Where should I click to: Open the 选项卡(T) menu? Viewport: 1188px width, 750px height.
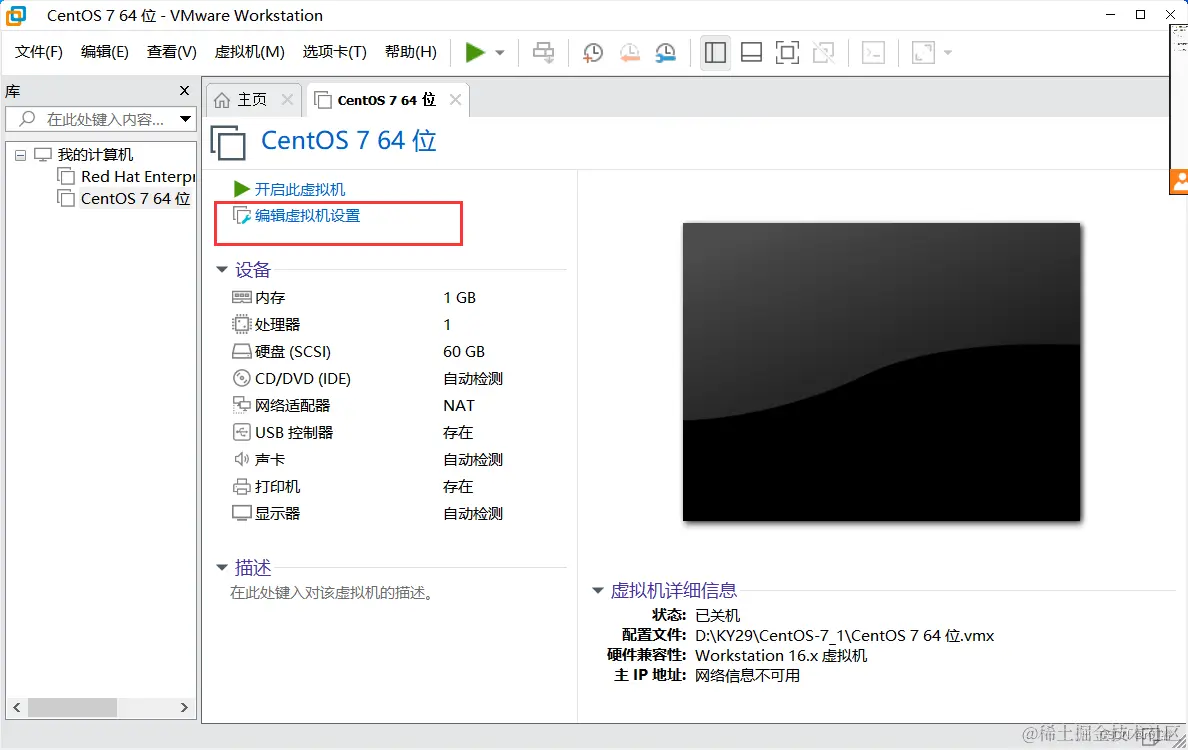(x=334, y=52)
